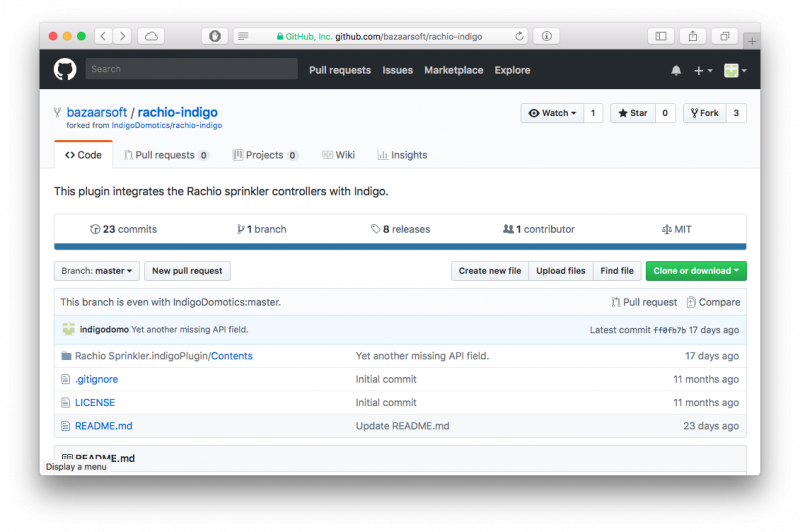The height and width of the screenshot is (532, 800).
Task: Open the IndigoDomotics/rachio-indigo fork source link
Action: [x=167, y=125]
